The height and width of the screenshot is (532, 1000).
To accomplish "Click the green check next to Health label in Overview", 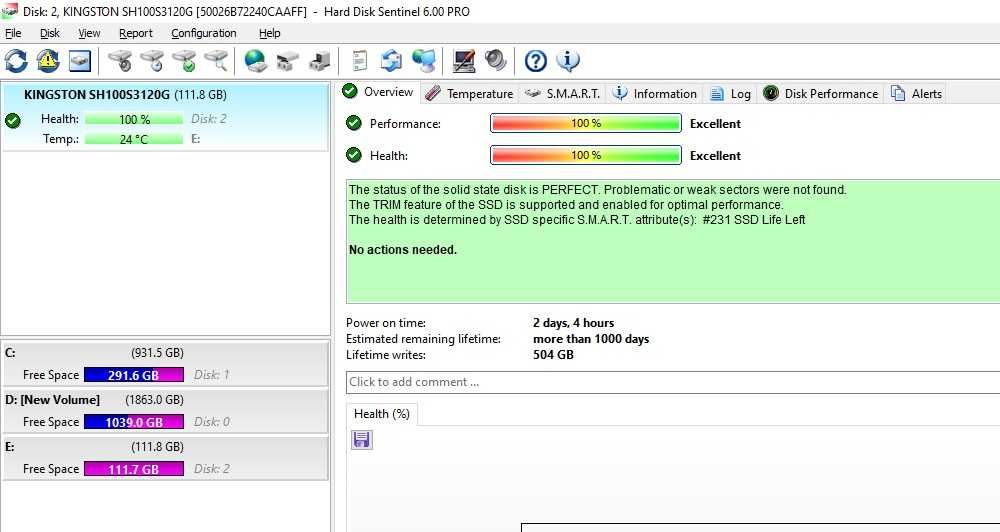I will pyautogui.click(x=354, y=154).
